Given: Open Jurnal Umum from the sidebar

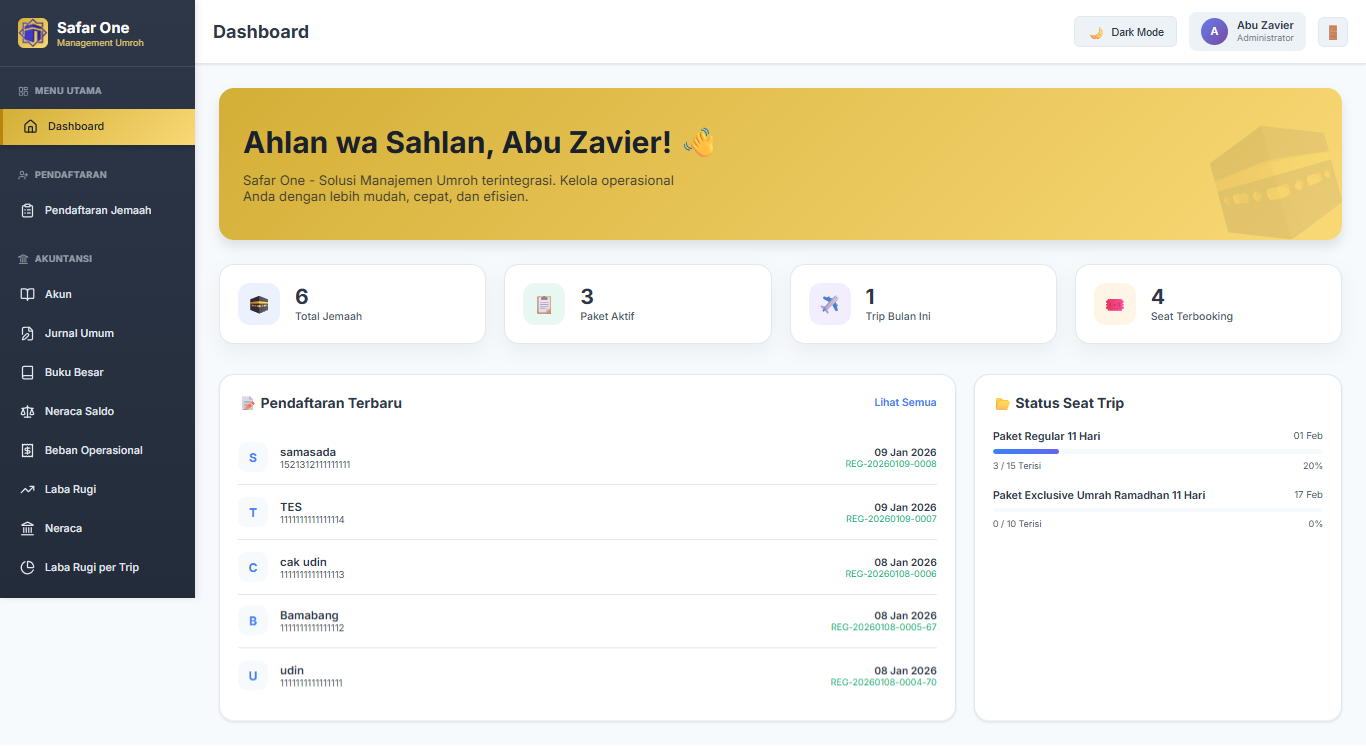Looking at the screenshot, I should click(x=79, y=333).
